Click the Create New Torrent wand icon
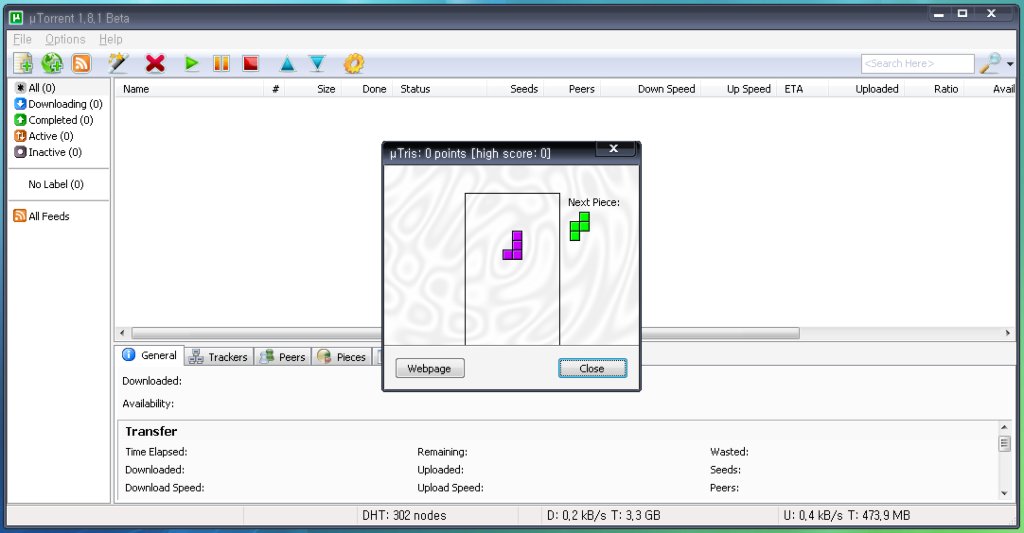This screenshot has width=1024, height=533. click(x=118, y=63)
